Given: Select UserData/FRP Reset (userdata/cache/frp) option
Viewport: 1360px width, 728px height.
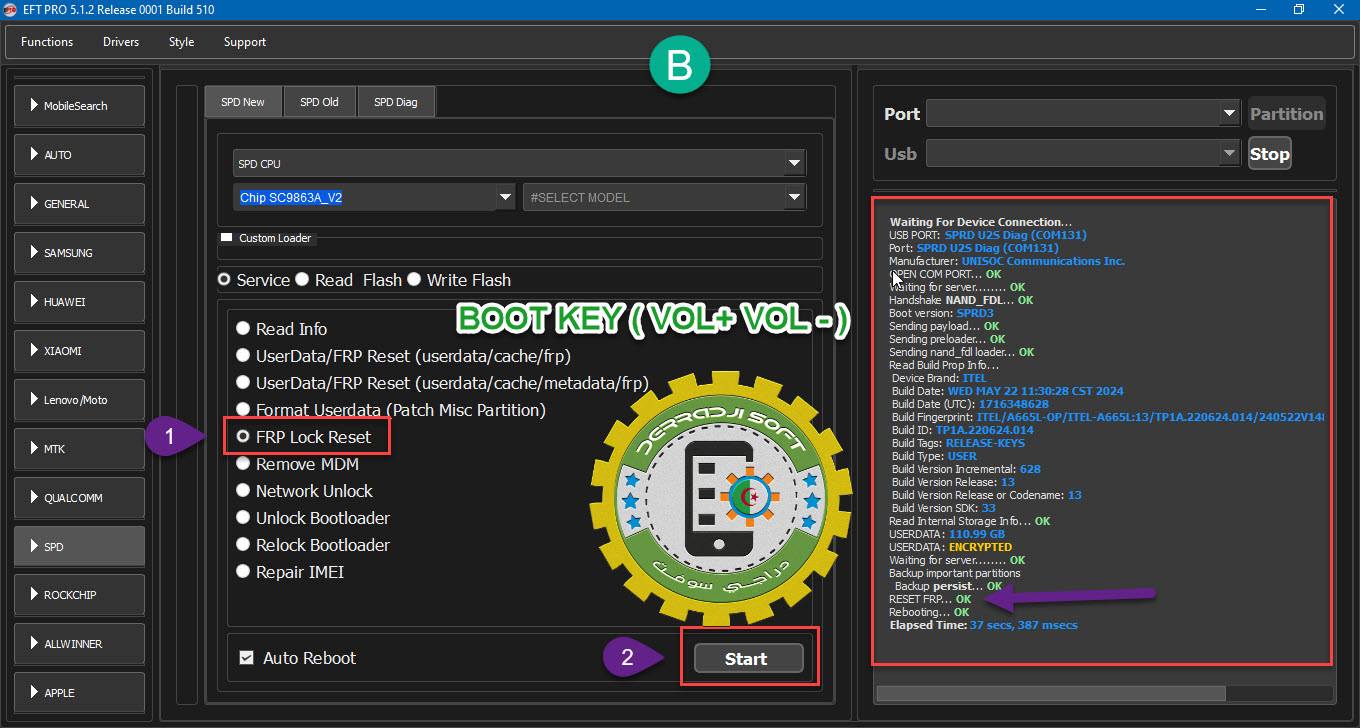Looking at the screenshot, I should [x=243, y=355].
